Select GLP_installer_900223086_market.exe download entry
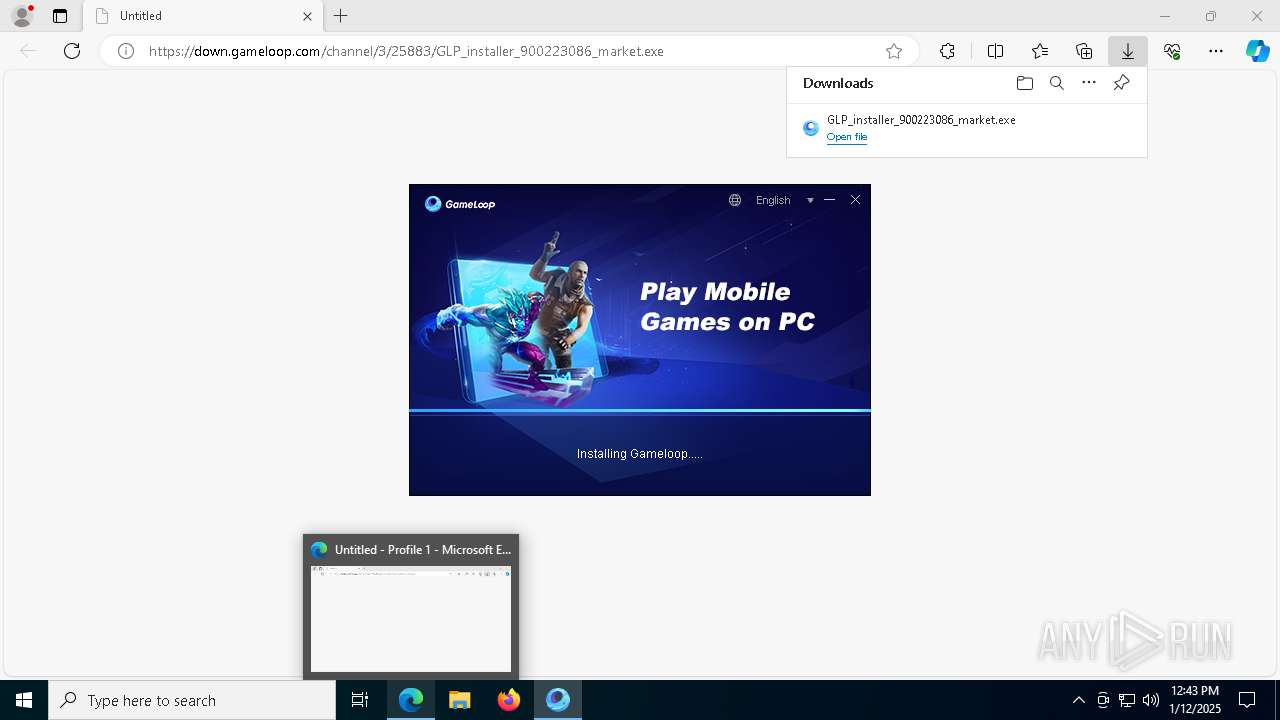Viewport: 1280px width, 720px height. point(967,128)
